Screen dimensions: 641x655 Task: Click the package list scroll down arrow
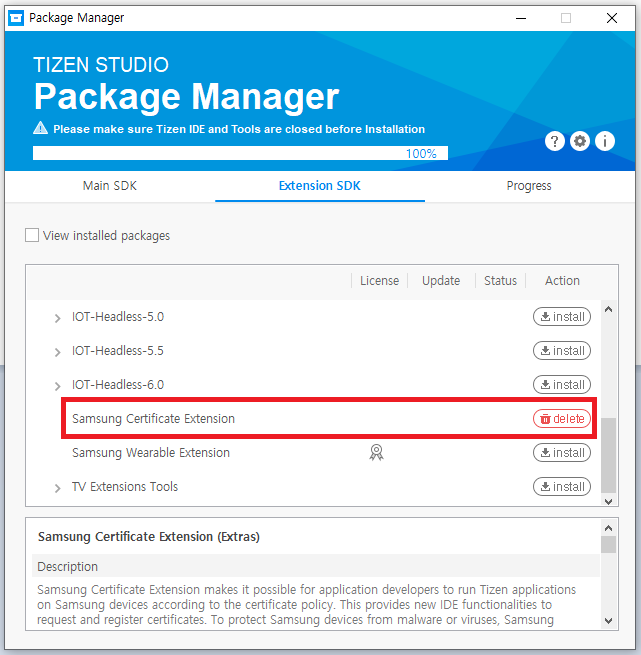[608, 501]
